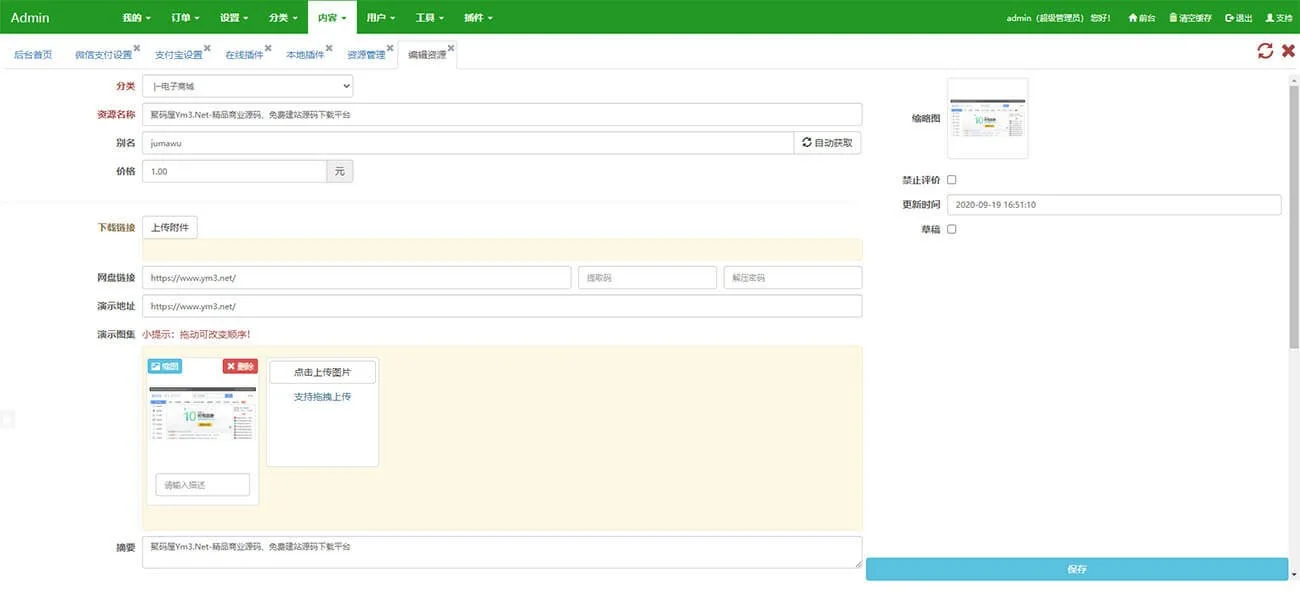Close the 资源管理 tab with its X

pyautogui.click(x=390, y=48)
